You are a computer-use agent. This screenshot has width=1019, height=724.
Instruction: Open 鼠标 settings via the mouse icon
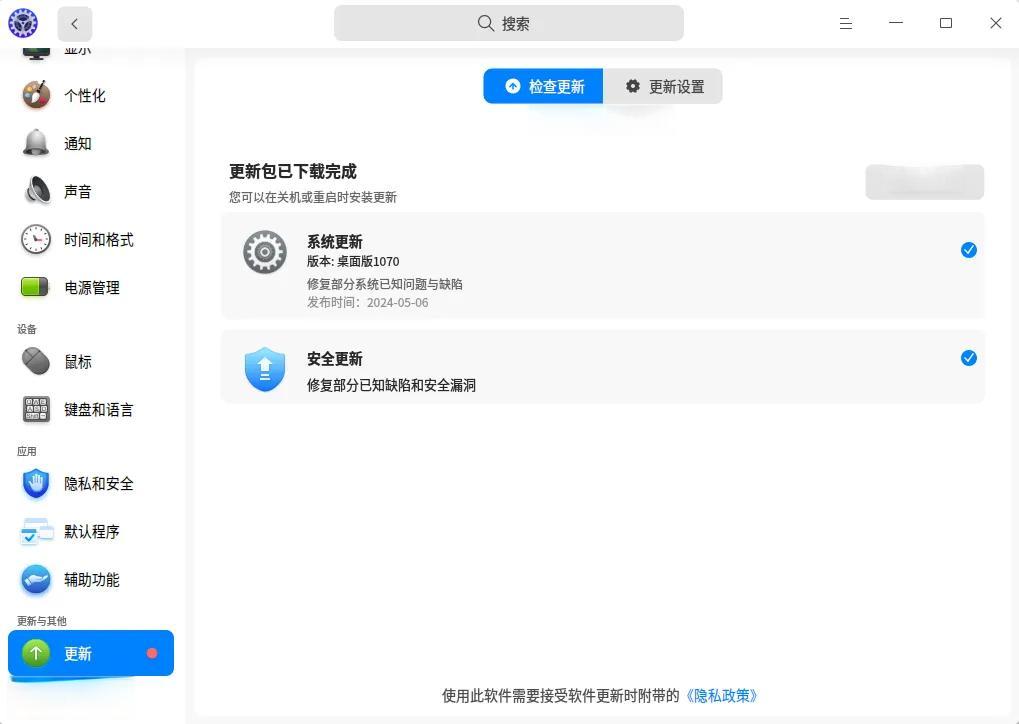[36, 361]
